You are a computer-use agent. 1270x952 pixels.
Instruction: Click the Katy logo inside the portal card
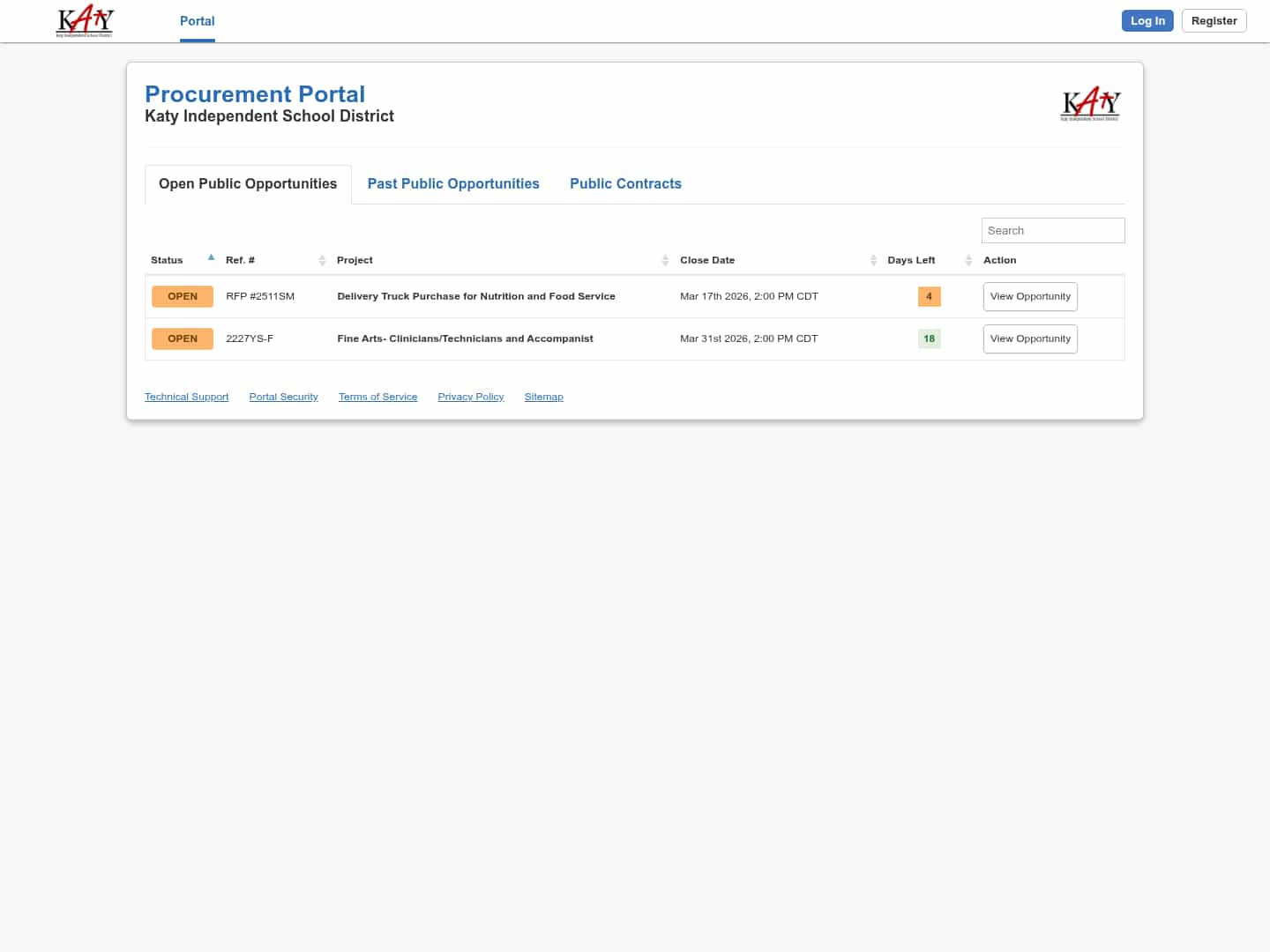pos(1090,103)
